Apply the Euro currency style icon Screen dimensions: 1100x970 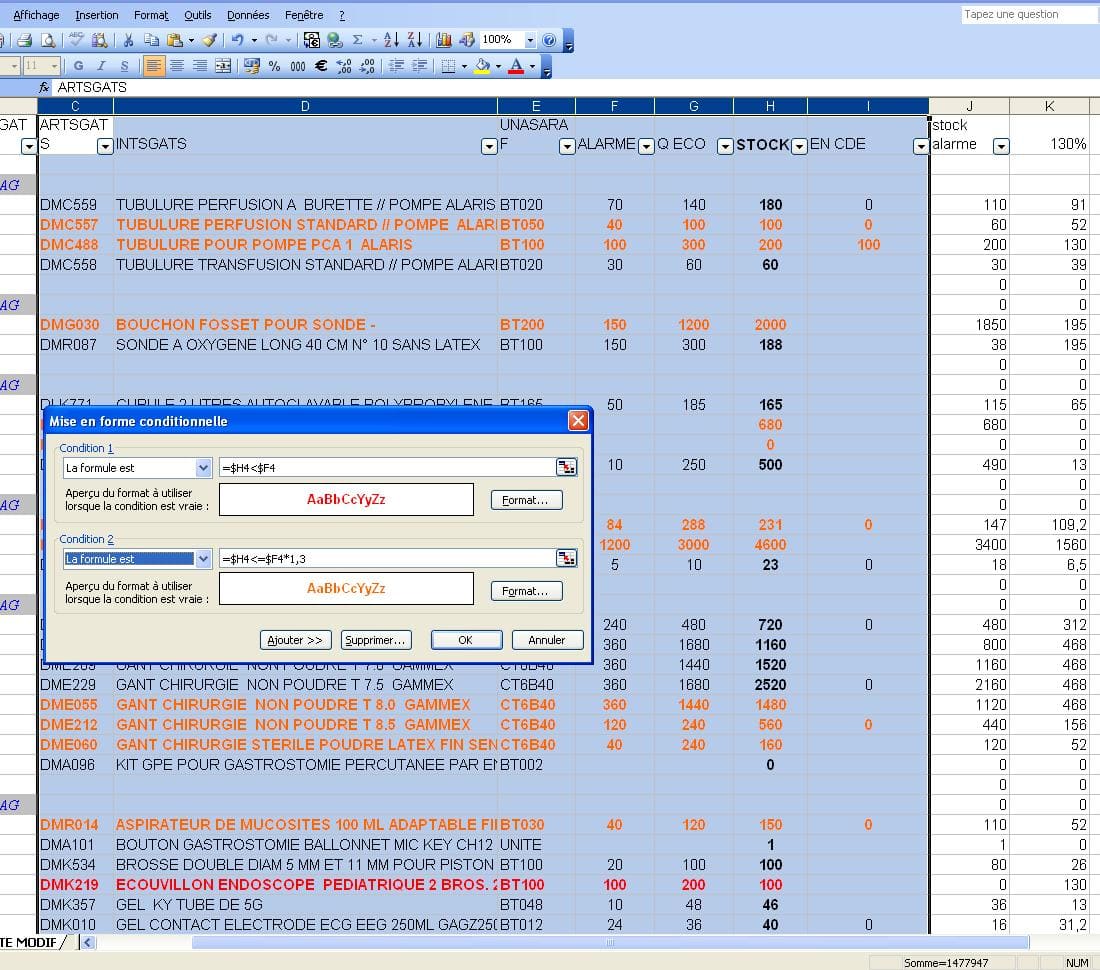click(321, 66)
